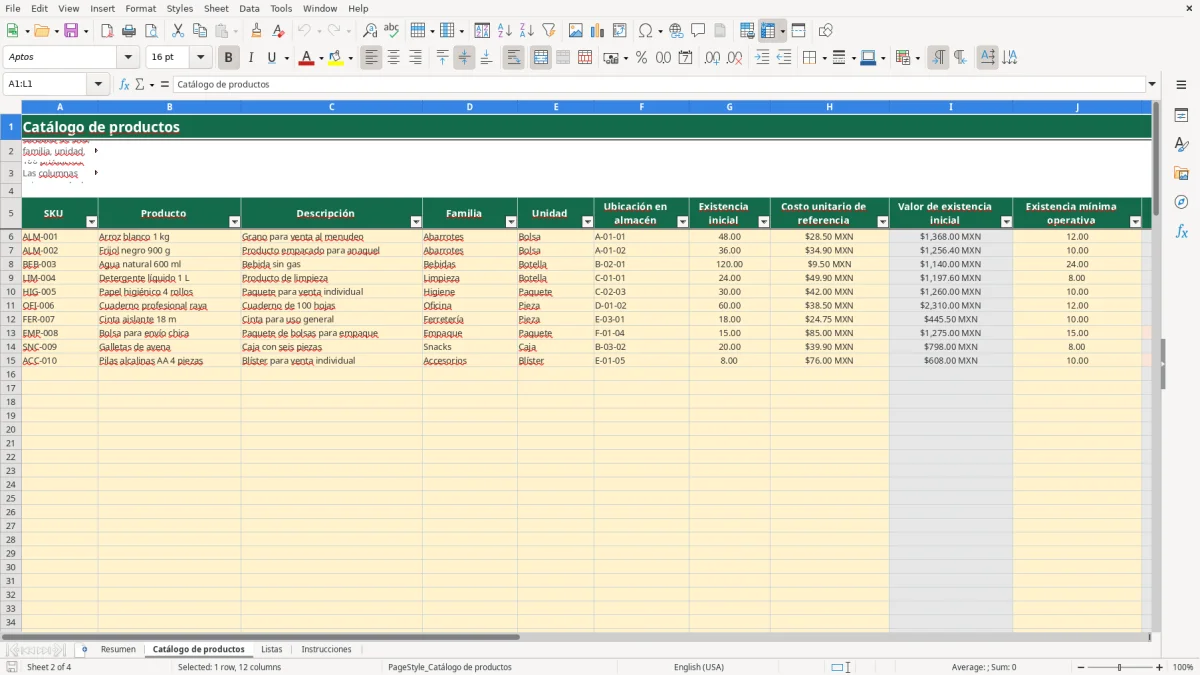Sort ascending with the A-Z icon
The width and height of the screenshot is (1200, 675).
point(504,31)
